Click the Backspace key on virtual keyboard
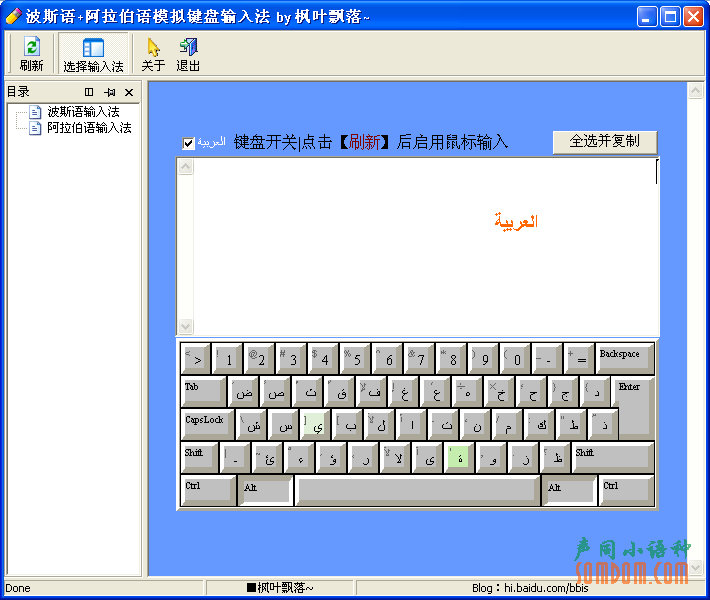 pyautogui.click(x=624, y=358)
